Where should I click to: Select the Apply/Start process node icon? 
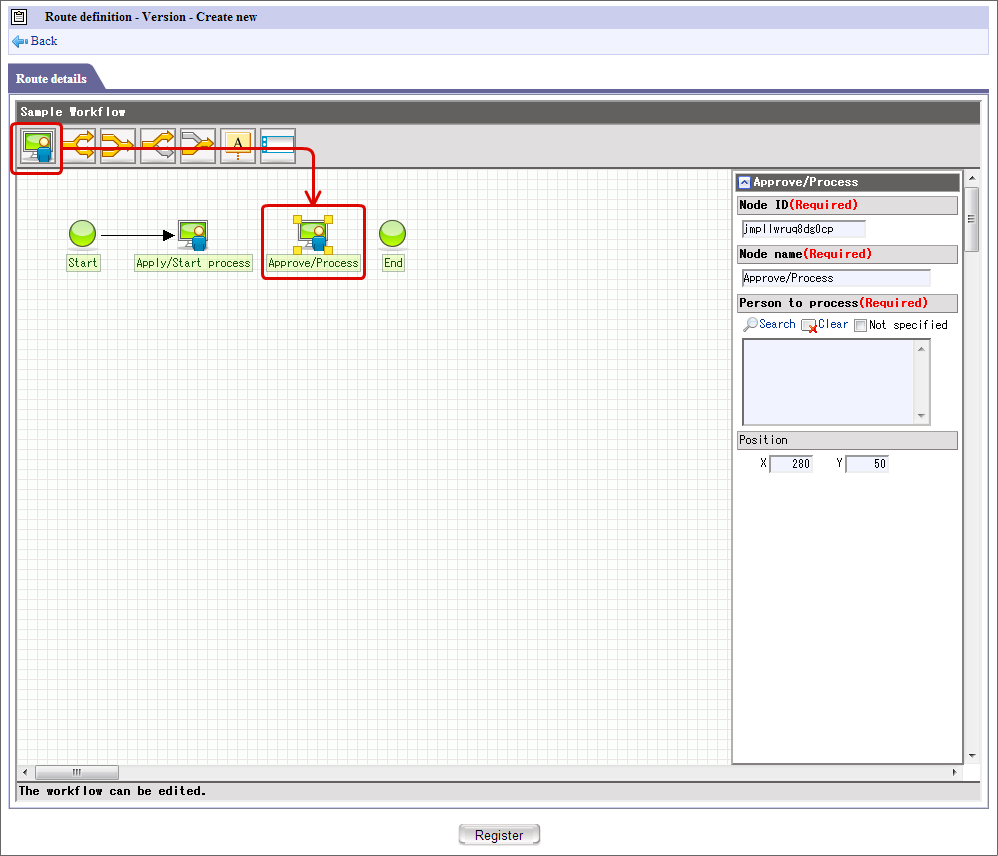click(193, 235)
